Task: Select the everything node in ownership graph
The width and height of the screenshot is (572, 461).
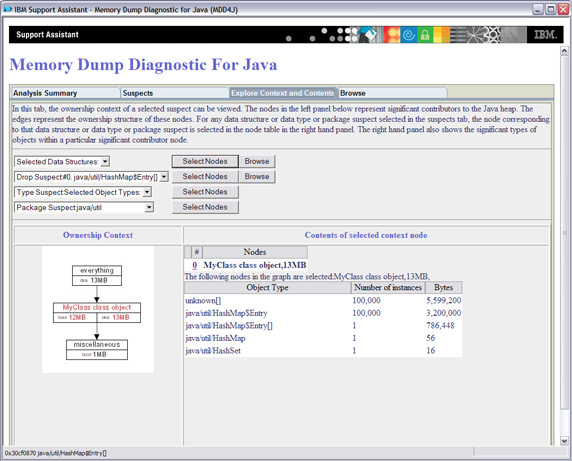Action: pos(97,275)
